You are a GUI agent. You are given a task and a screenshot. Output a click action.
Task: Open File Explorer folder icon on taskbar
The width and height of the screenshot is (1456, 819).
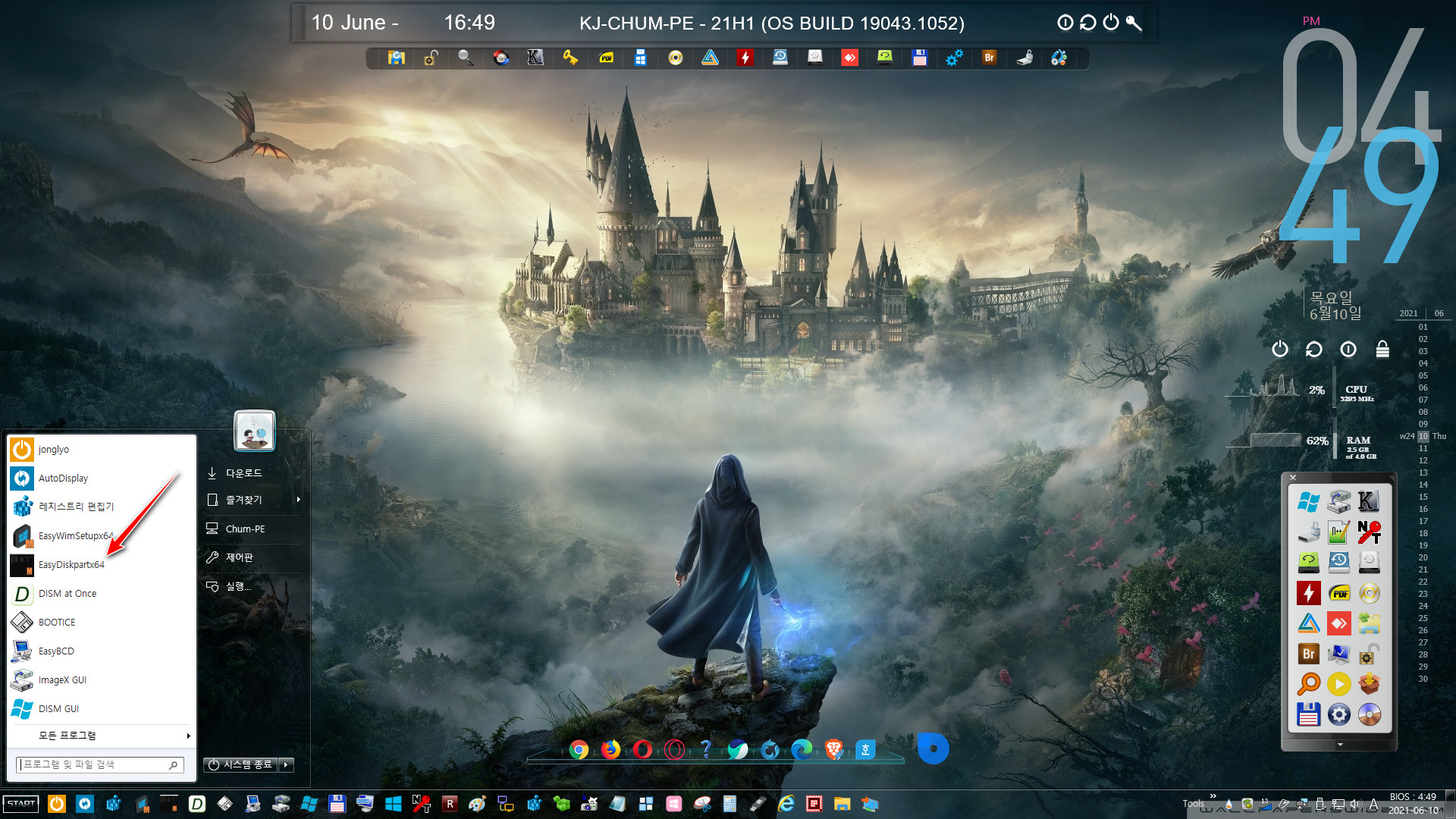[x=842, y=804]
